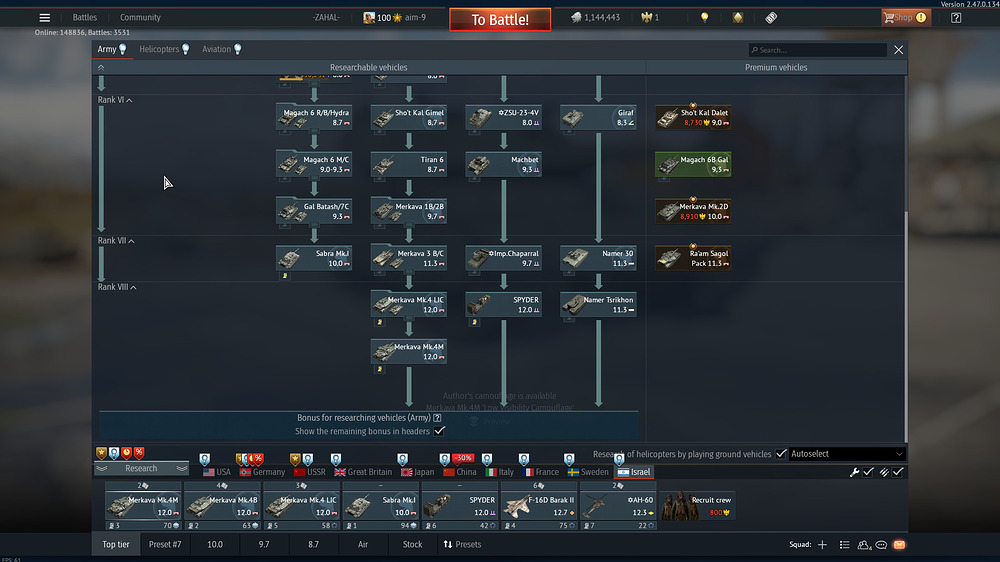Viewport: 1000px width, 562px height.
Task: Click the gold diamond warbond icon
Action: click(x=738, y=17)
